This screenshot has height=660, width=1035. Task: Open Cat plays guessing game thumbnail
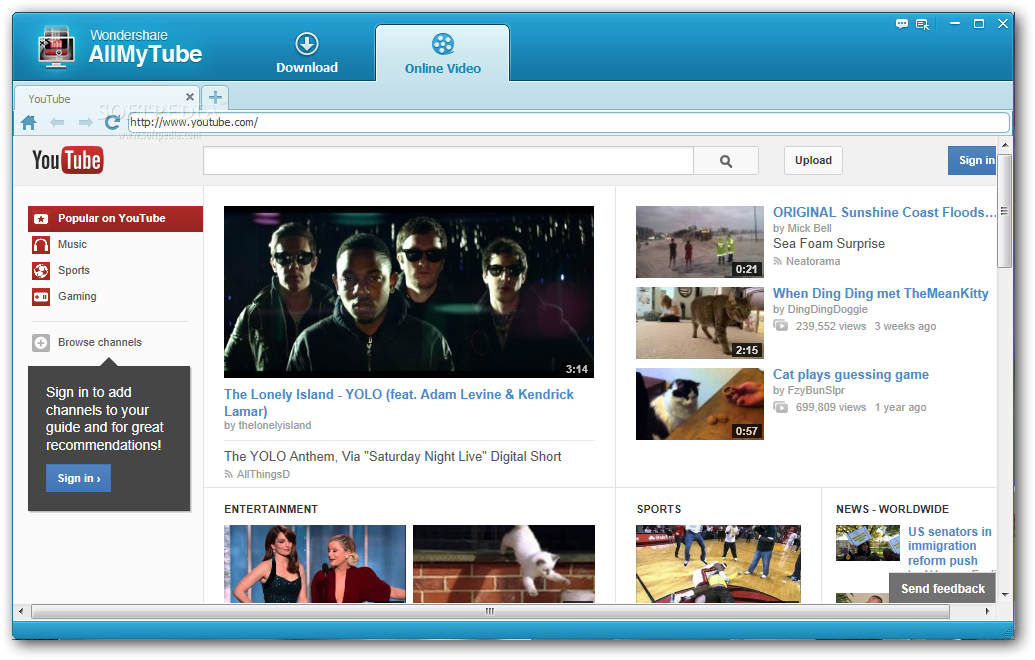(700, 404)
